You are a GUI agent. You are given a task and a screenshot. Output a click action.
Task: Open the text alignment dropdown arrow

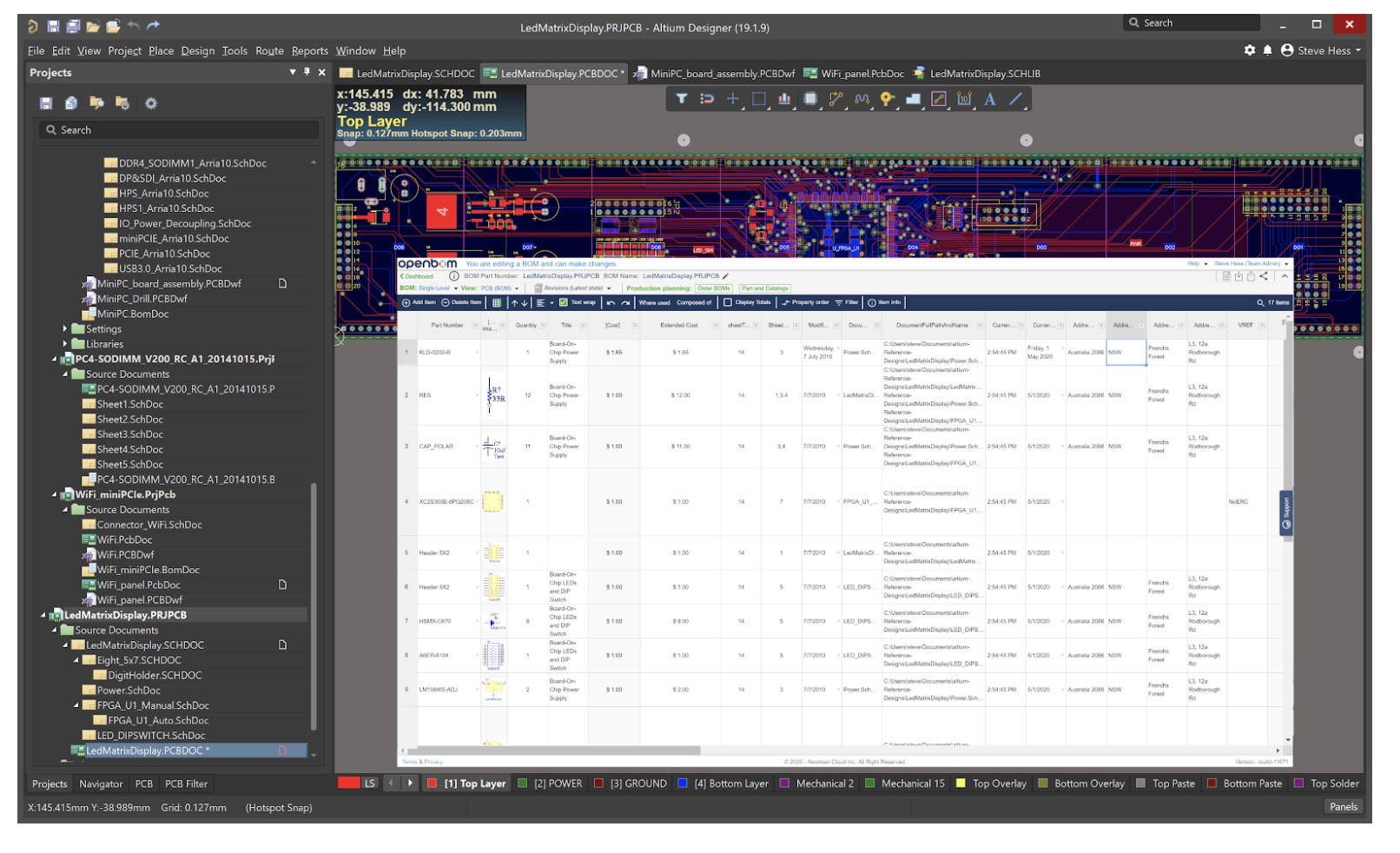551,303
